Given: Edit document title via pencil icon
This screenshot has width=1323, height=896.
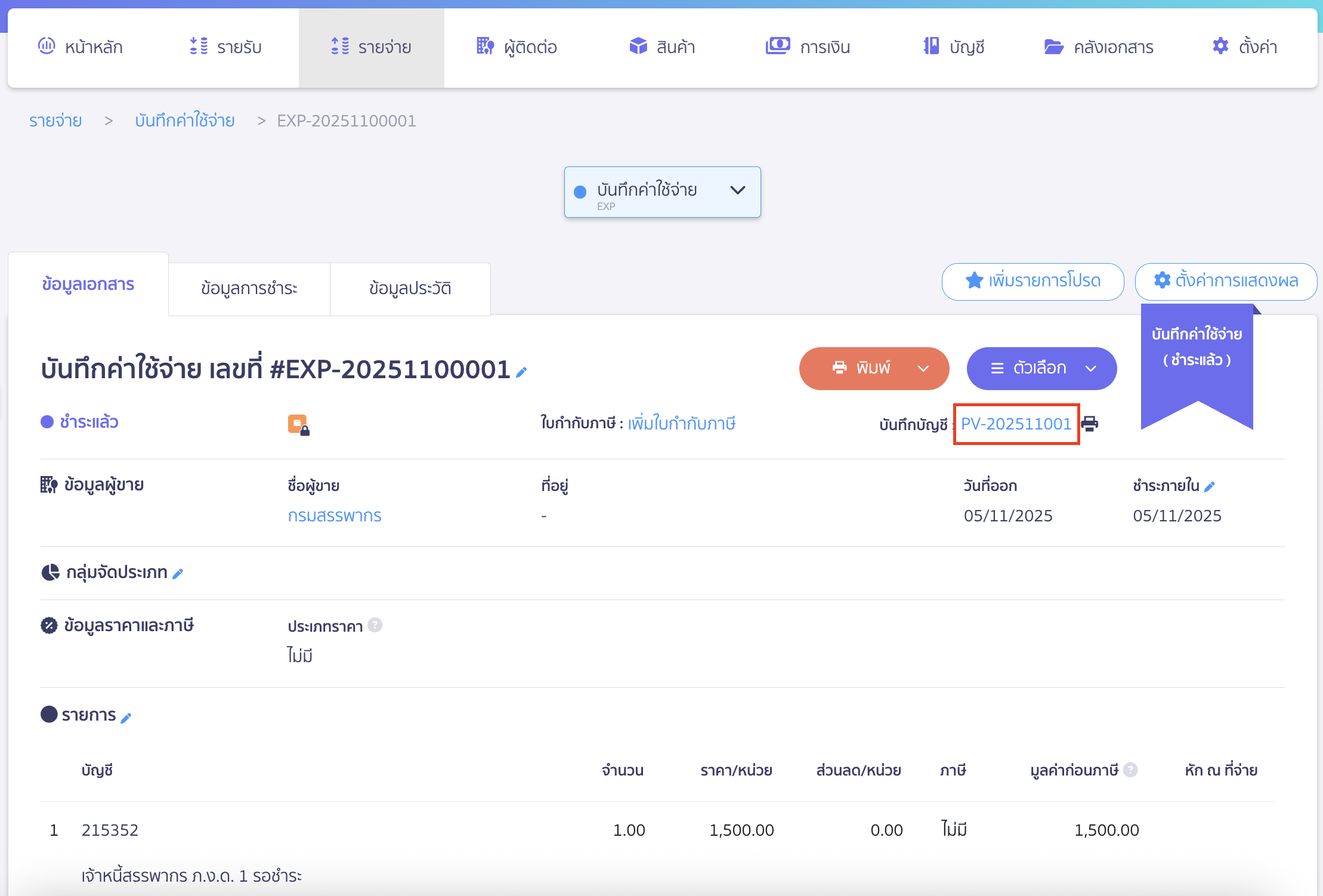Looking at the screenshot, I should (x=521, y=372).
